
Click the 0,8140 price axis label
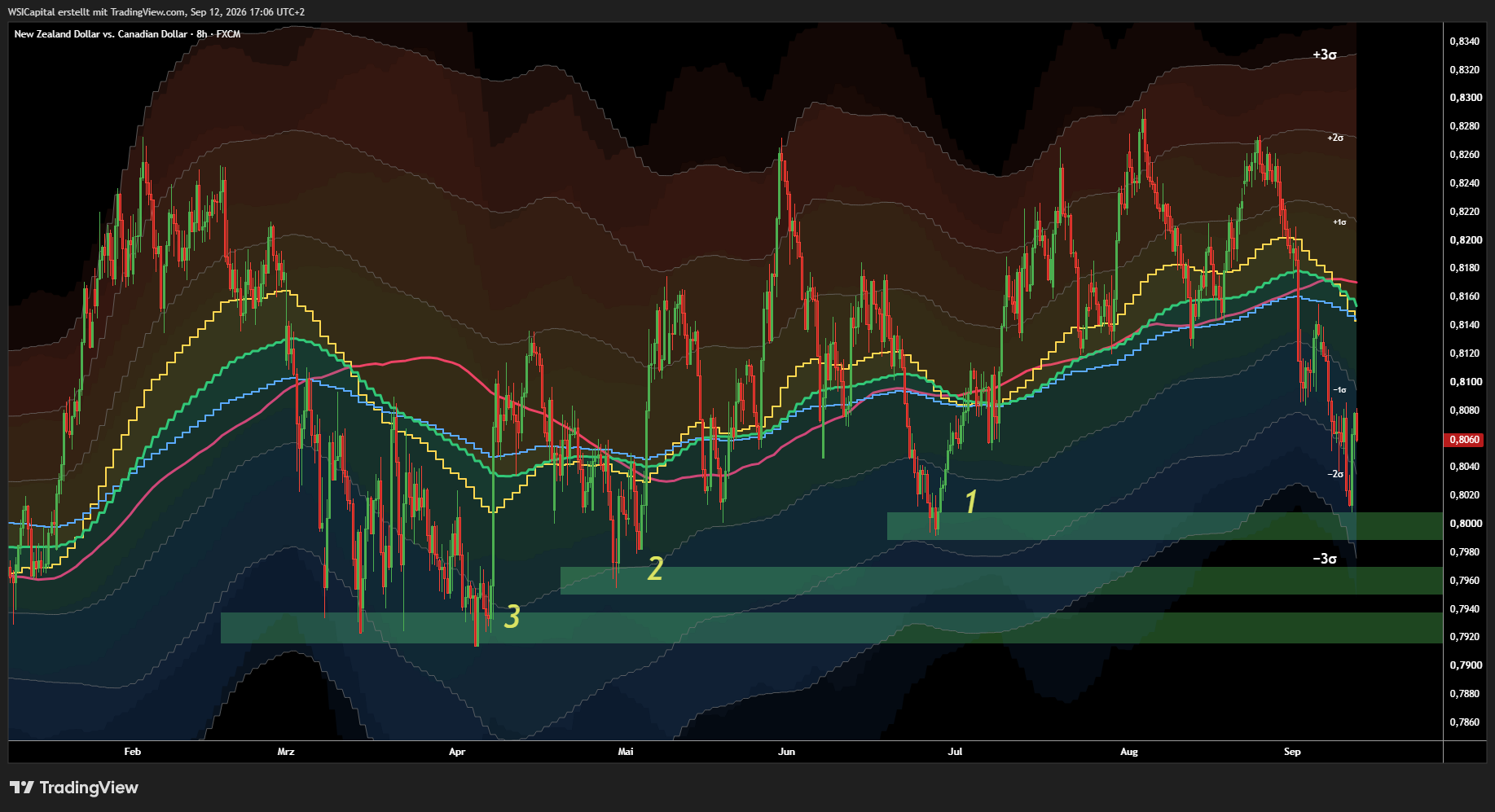point(1465,325)
